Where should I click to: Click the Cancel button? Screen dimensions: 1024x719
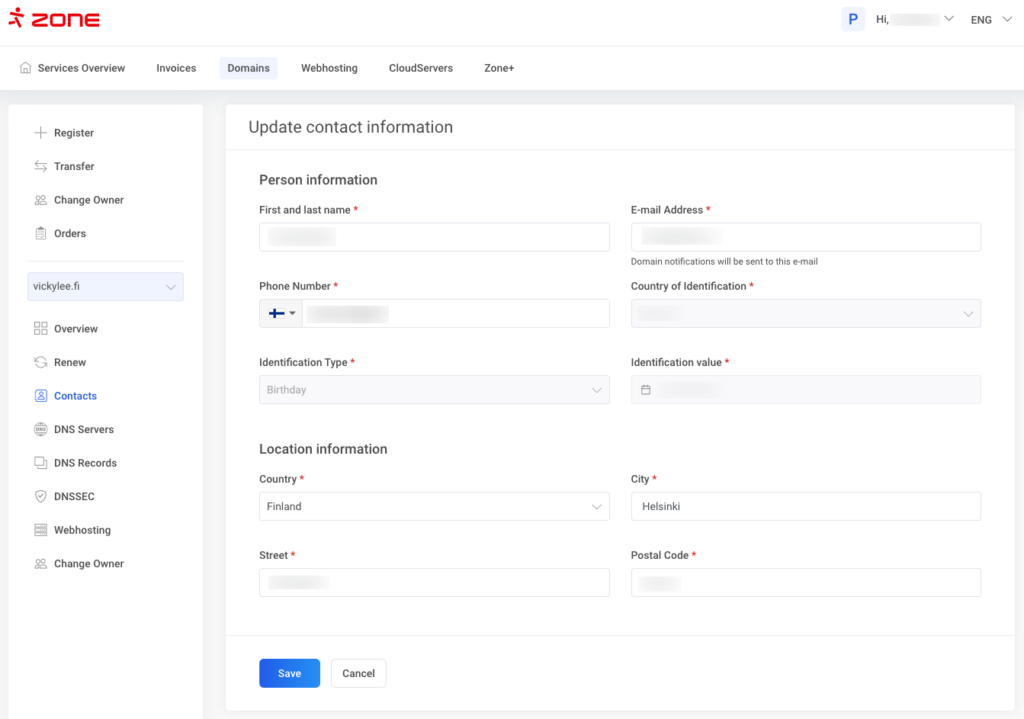[x=358, y=673]
